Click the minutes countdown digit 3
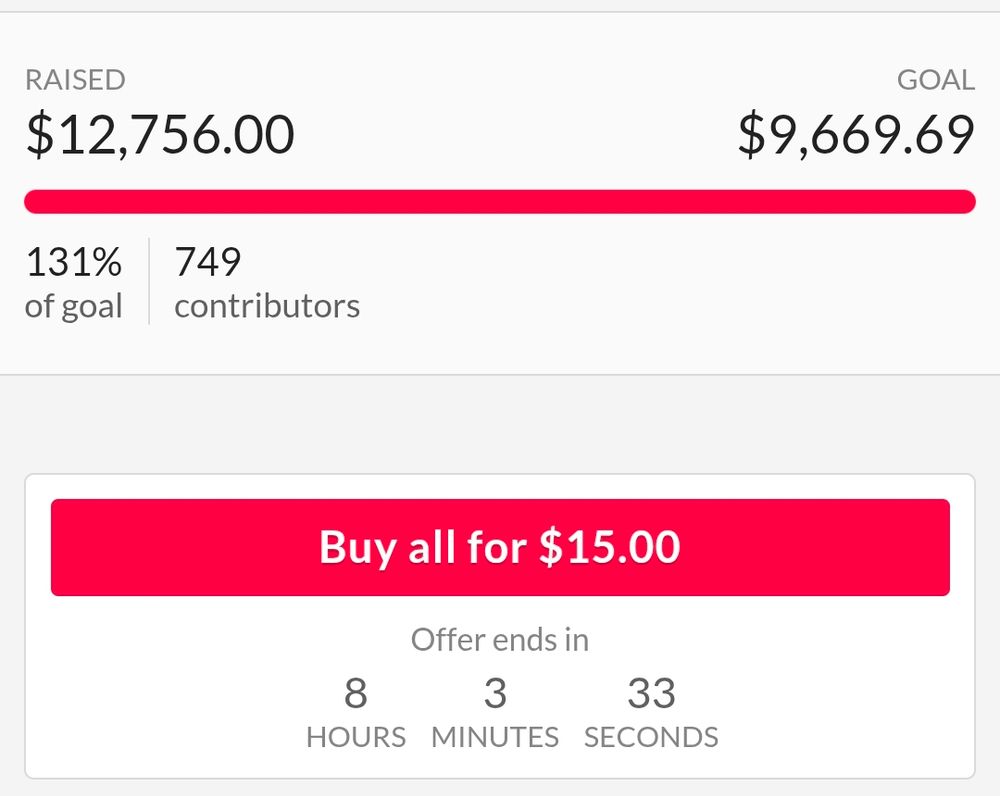Viewport: 1000px width, 796px height. point(494,693)
